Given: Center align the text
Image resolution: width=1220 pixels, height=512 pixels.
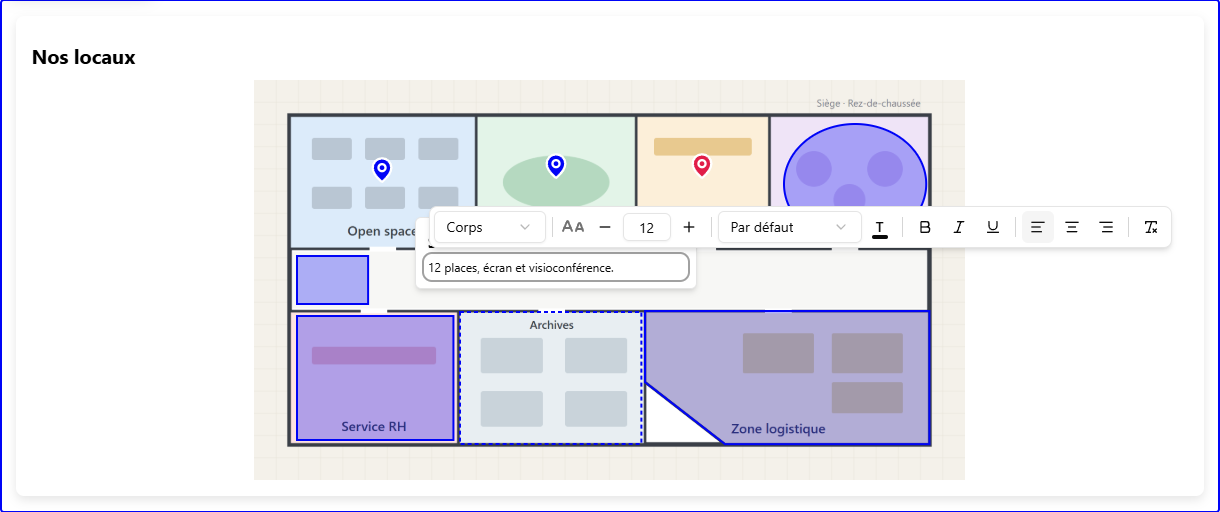Looking at the screenshot, I should coord(1072,227).
